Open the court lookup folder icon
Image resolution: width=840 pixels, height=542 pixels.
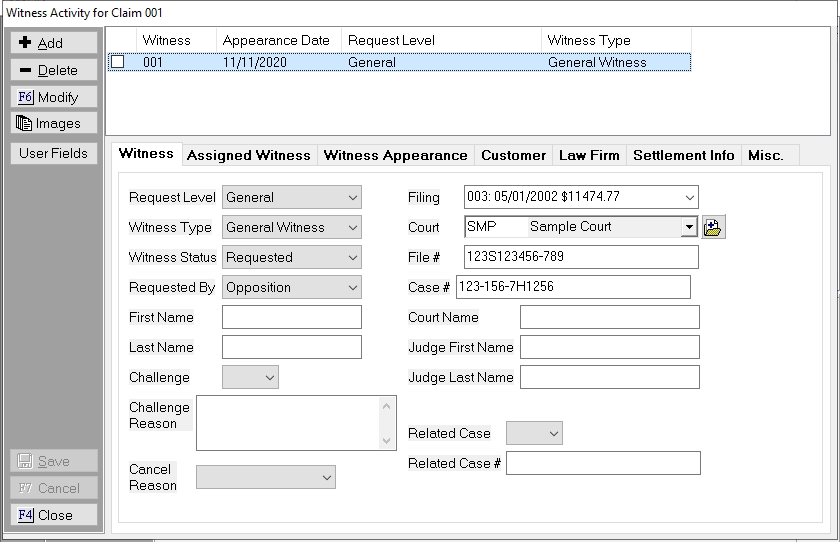click(714, 227)
